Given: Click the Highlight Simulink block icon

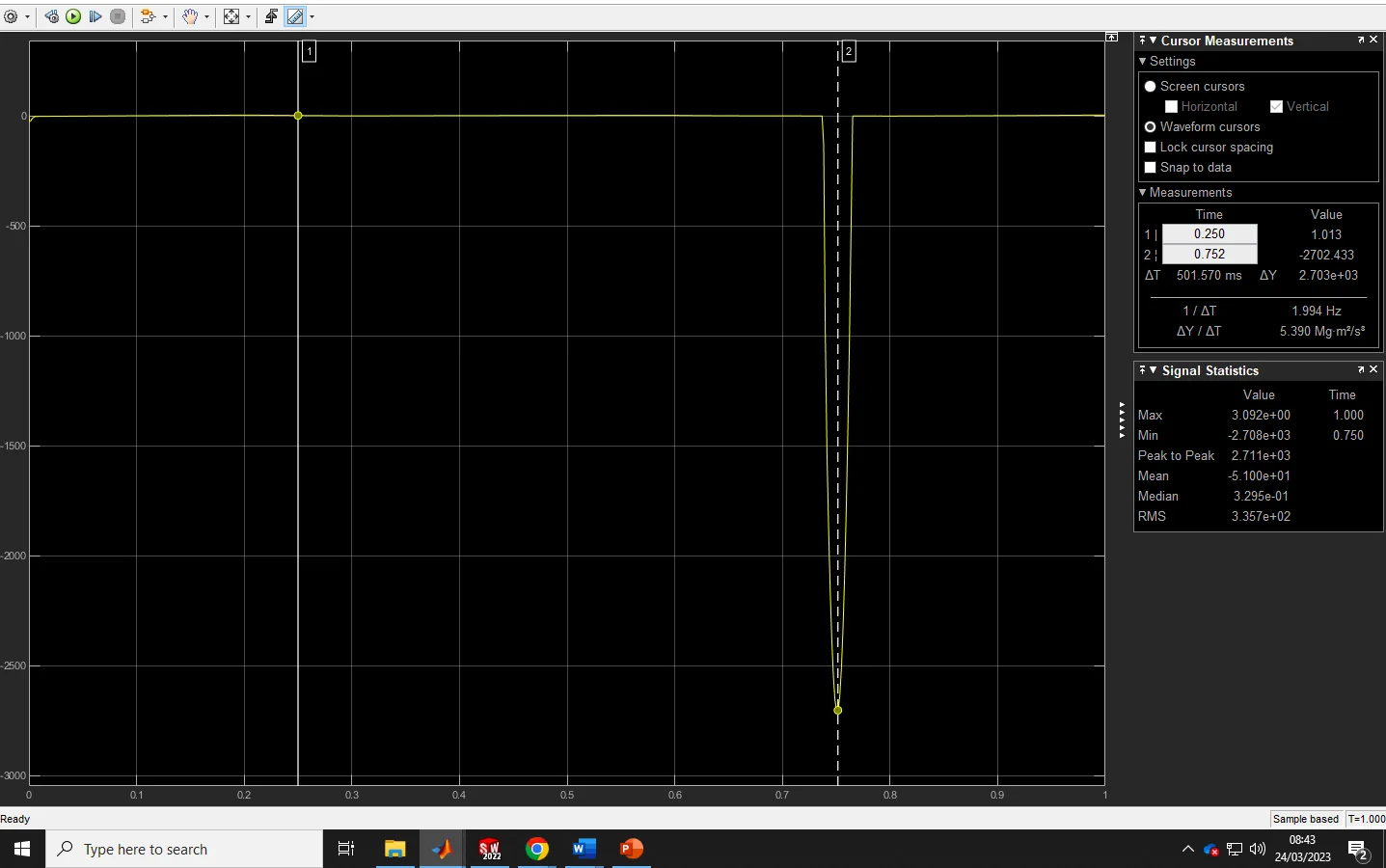Looking at the screenshot, I should point(148,16).
